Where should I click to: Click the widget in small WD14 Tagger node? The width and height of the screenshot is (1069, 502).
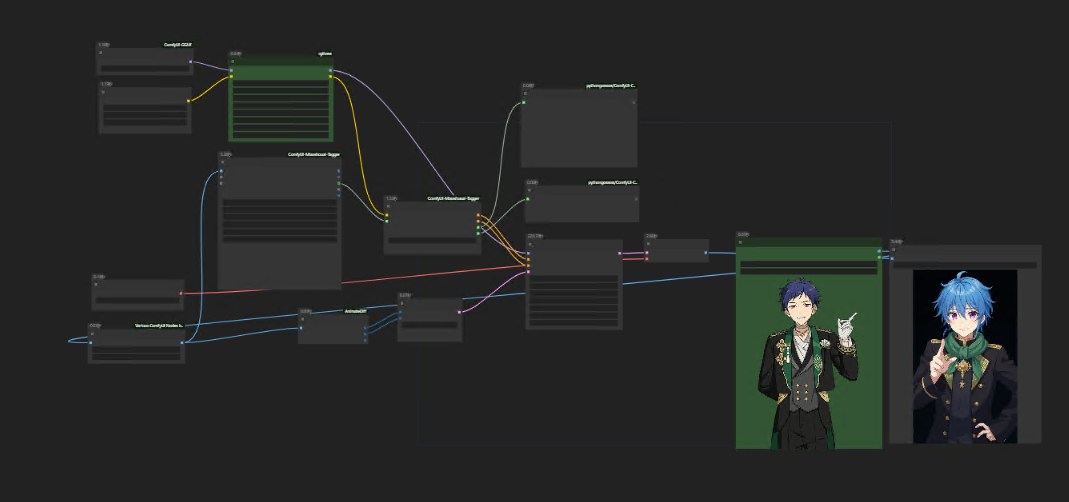point(432,240)
